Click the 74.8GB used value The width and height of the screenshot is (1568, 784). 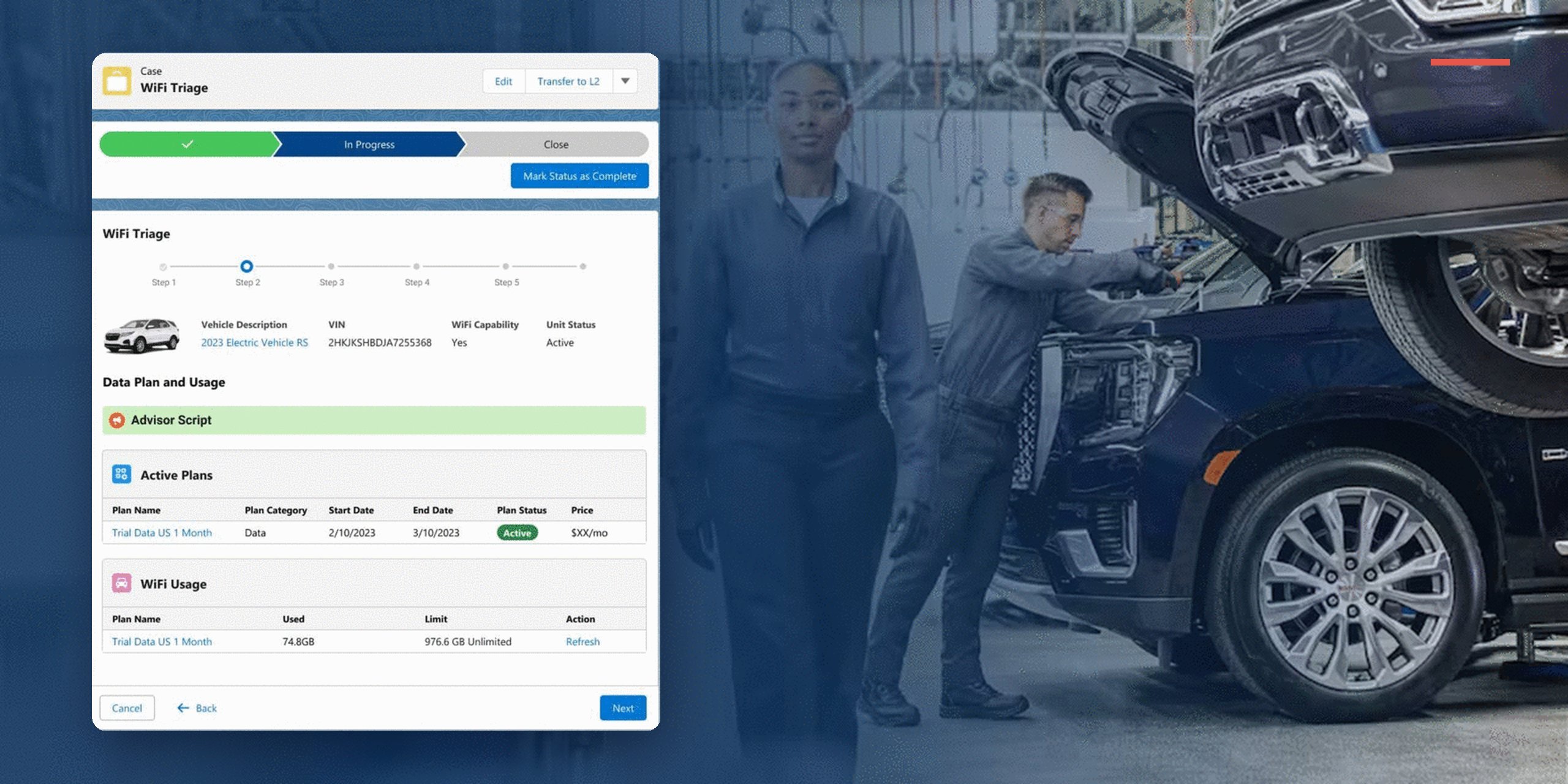tap(298, 641)
